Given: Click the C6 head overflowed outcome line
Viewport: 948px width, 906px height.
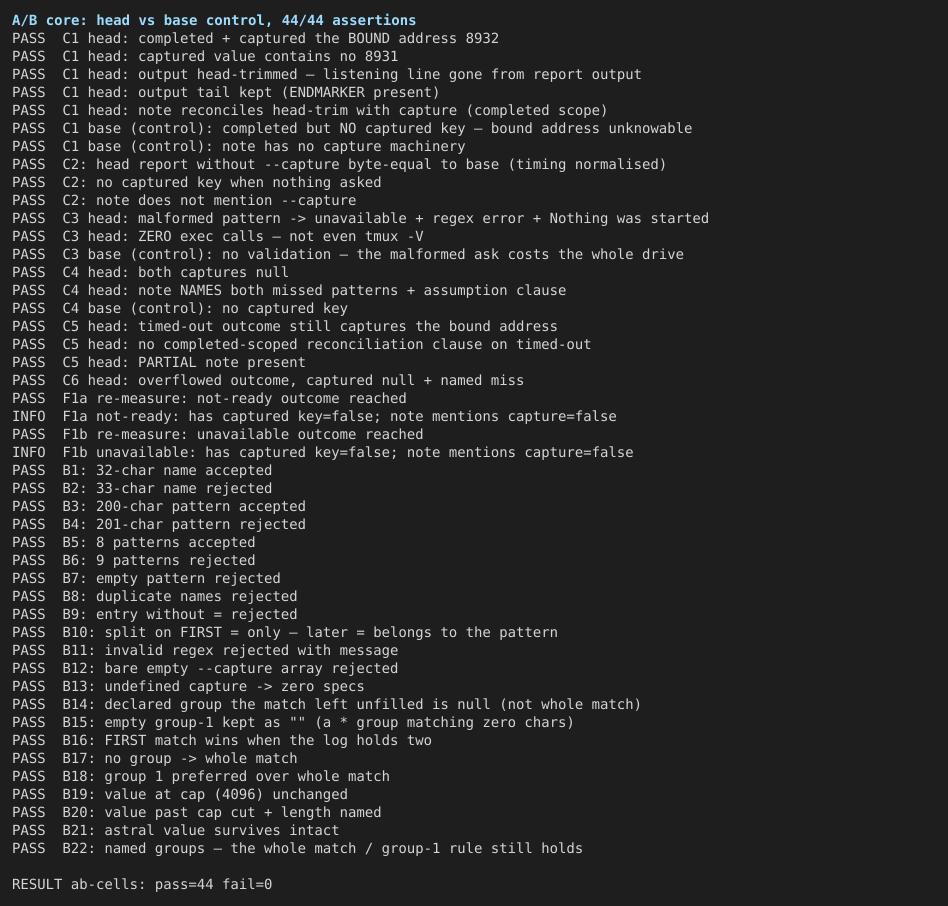Looking at the screenshot, I should click(x=268, y=380).
